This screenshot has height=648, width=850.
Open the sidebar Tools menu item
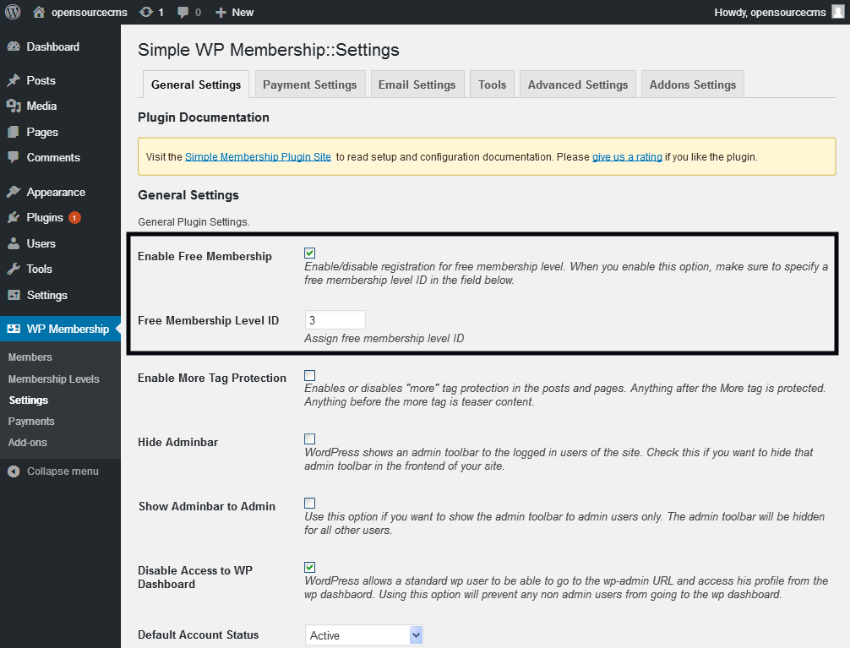[x=40, y=270]
